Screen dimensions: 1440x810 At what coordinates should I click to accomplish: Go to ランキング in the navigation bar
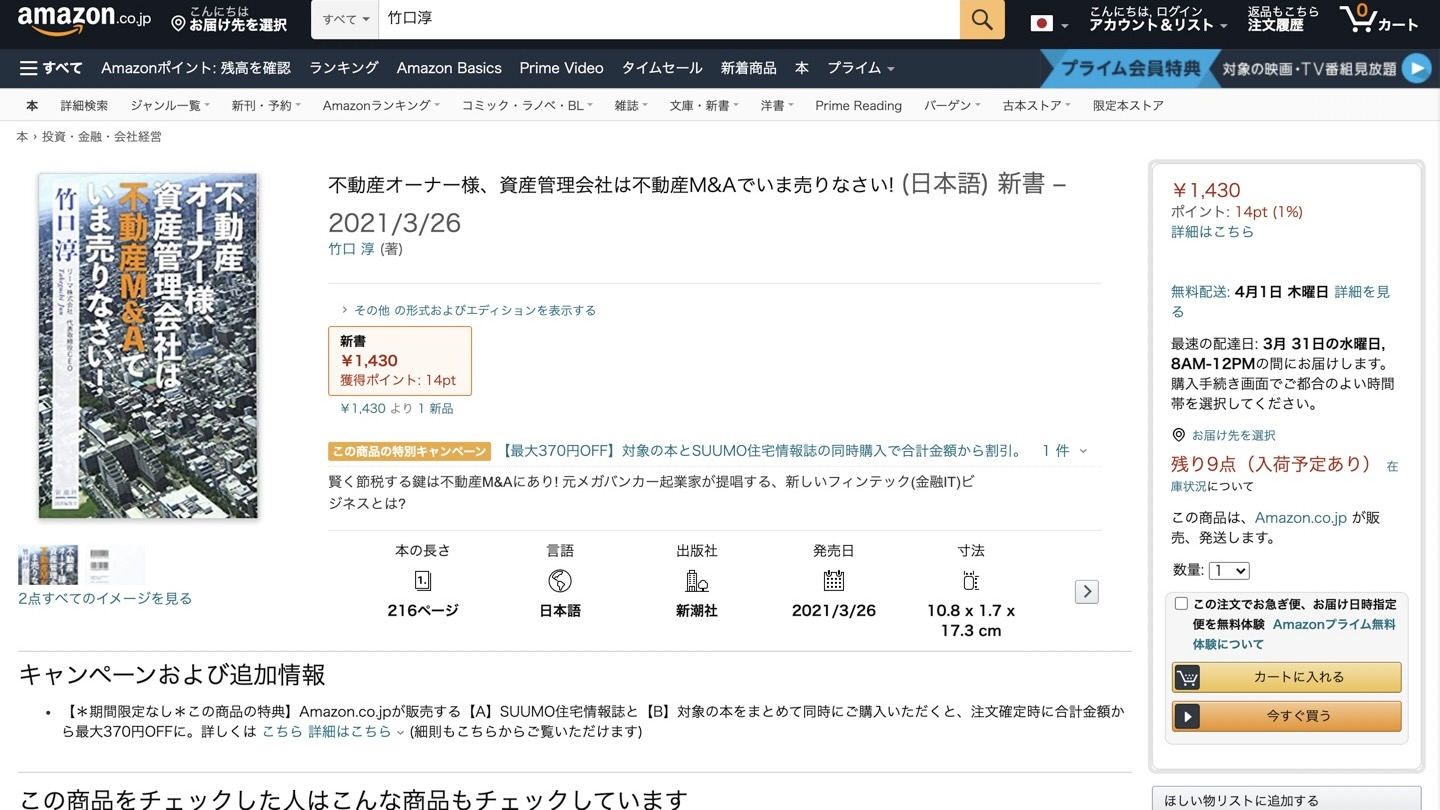point(344,68)
